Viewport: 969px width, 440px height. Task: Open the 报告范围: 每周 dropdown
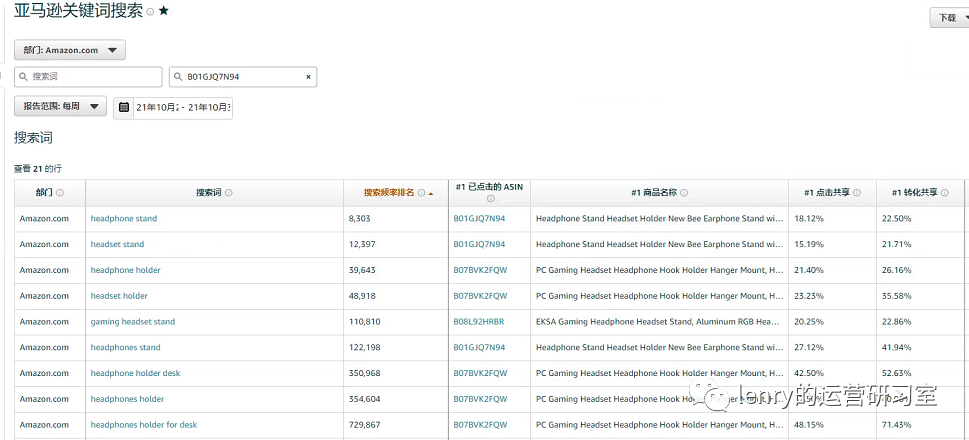coord(61,106)
